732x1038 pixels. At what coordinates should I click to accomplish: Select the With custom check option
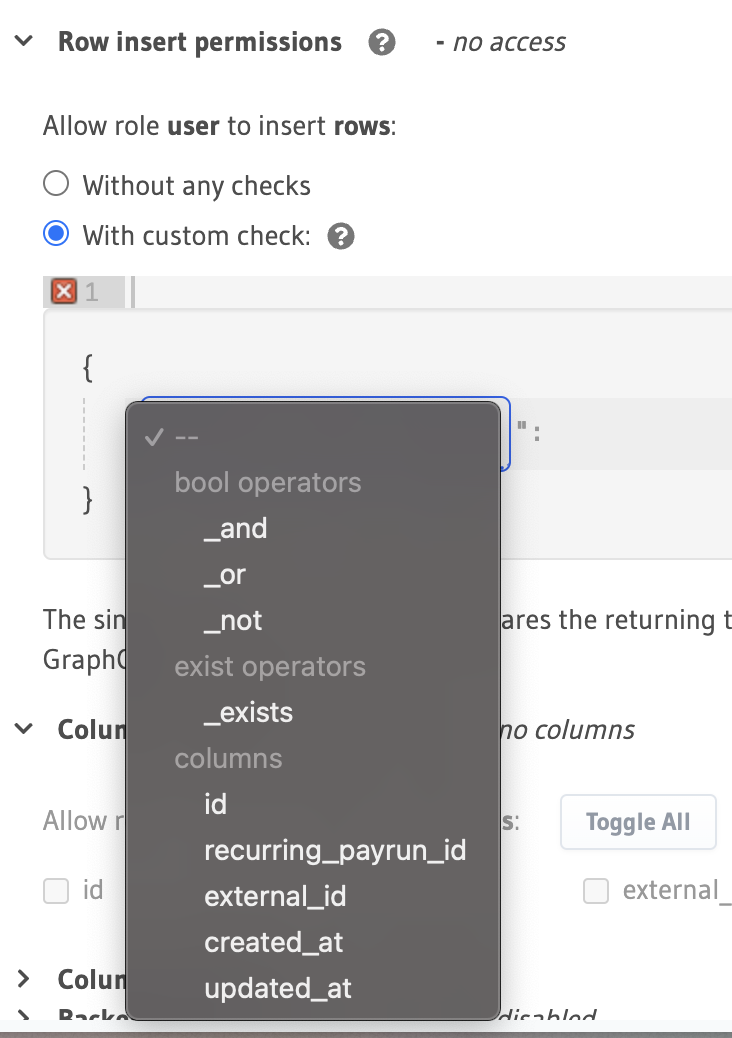click(x=56, y=233)
